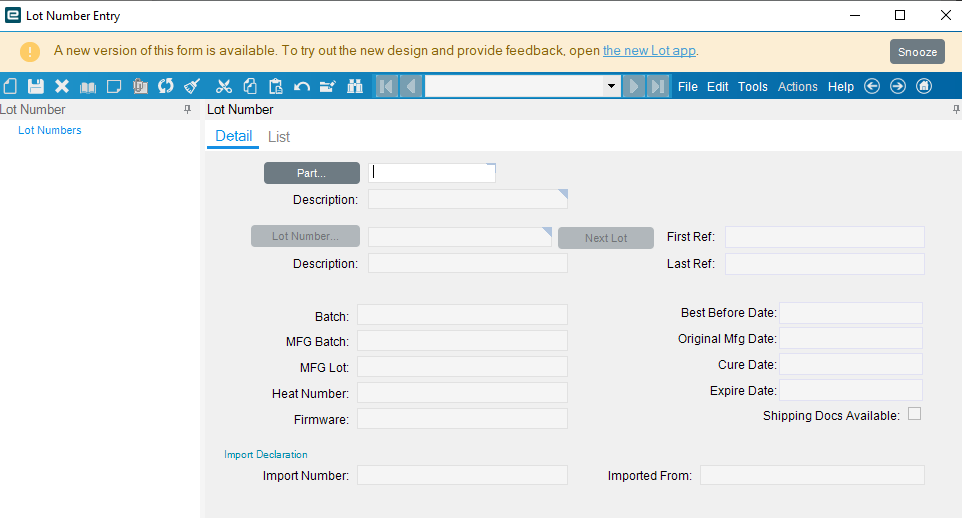Viewport: 962px width, 518px height.
Task: Click the Home circled house icon
Action: point(924,87)
